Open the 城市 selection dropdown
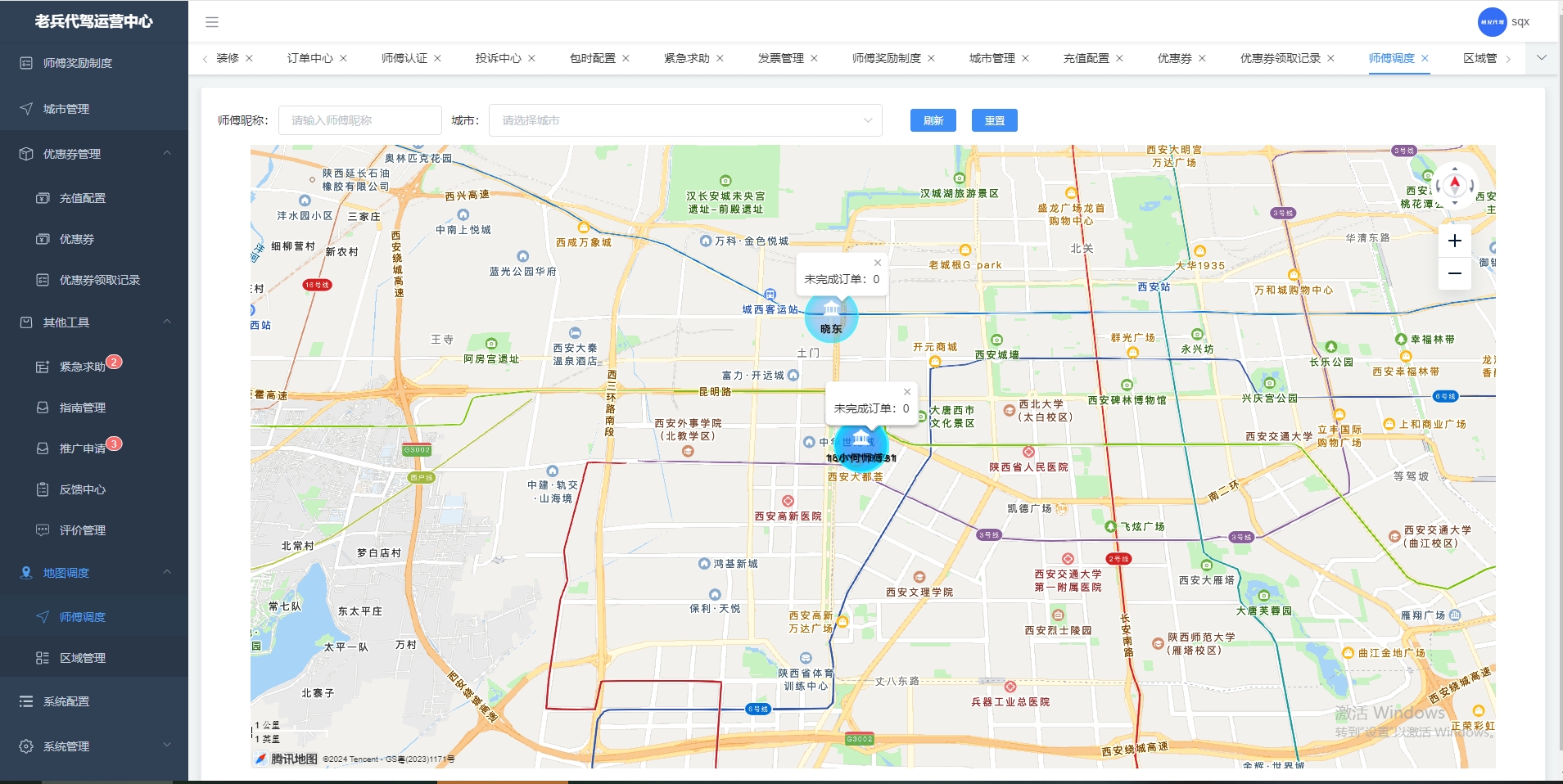Screen dimensions: 1563x784 coord(685,120)
